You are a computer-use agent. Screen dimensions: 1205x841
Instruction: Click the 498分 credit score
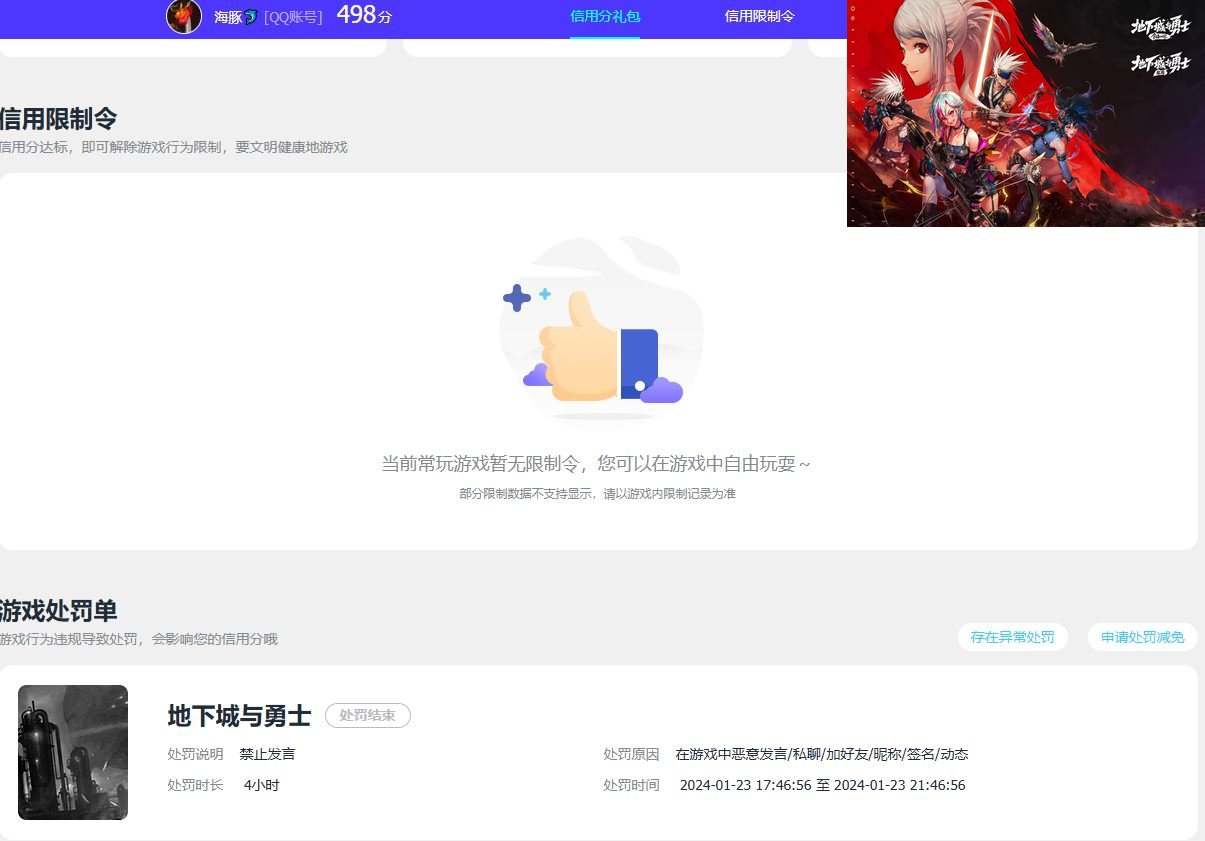[364, 15]
